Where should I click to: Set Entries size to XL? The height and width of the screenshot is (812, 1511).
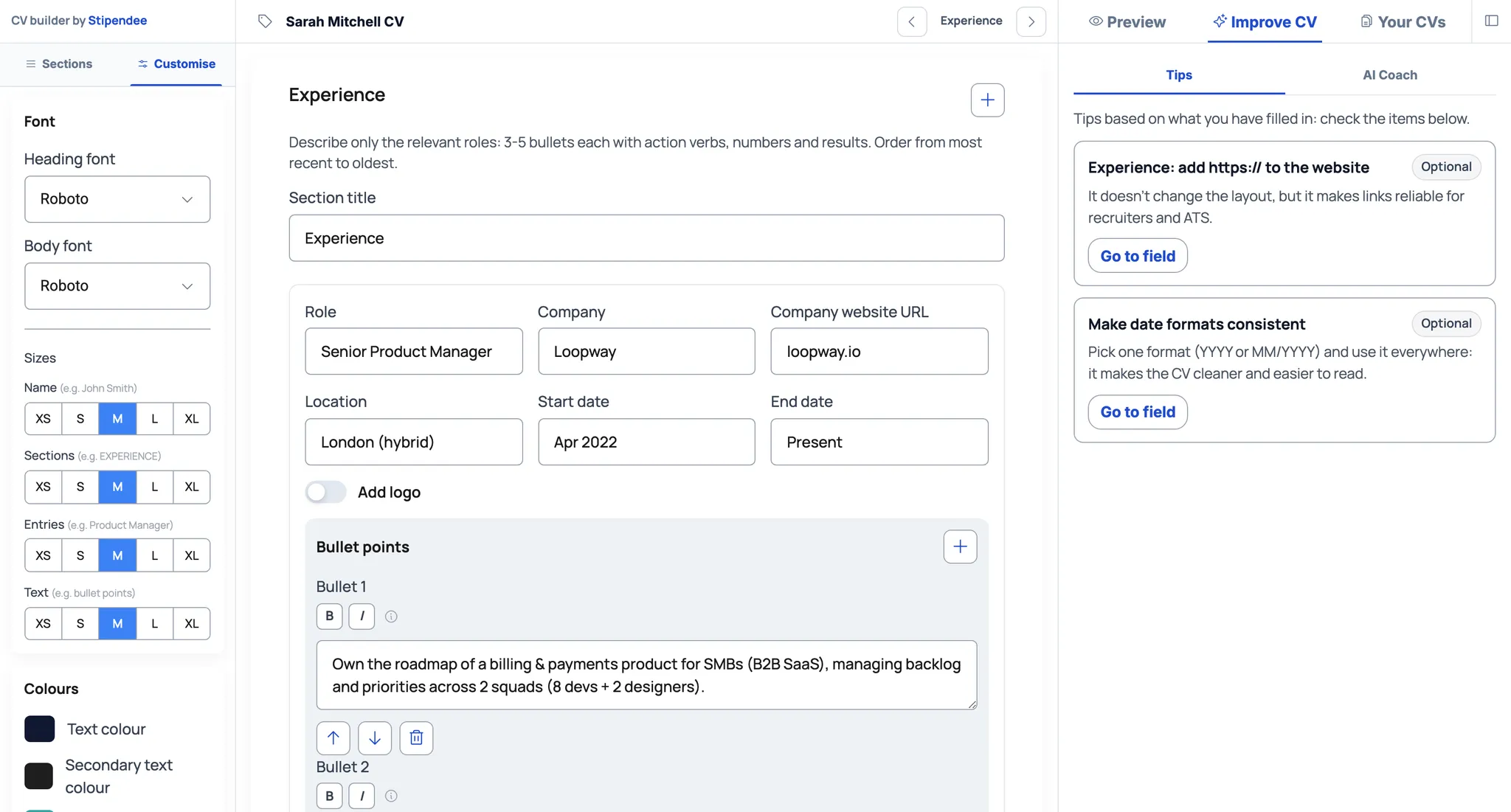click(x=192, y=555)
